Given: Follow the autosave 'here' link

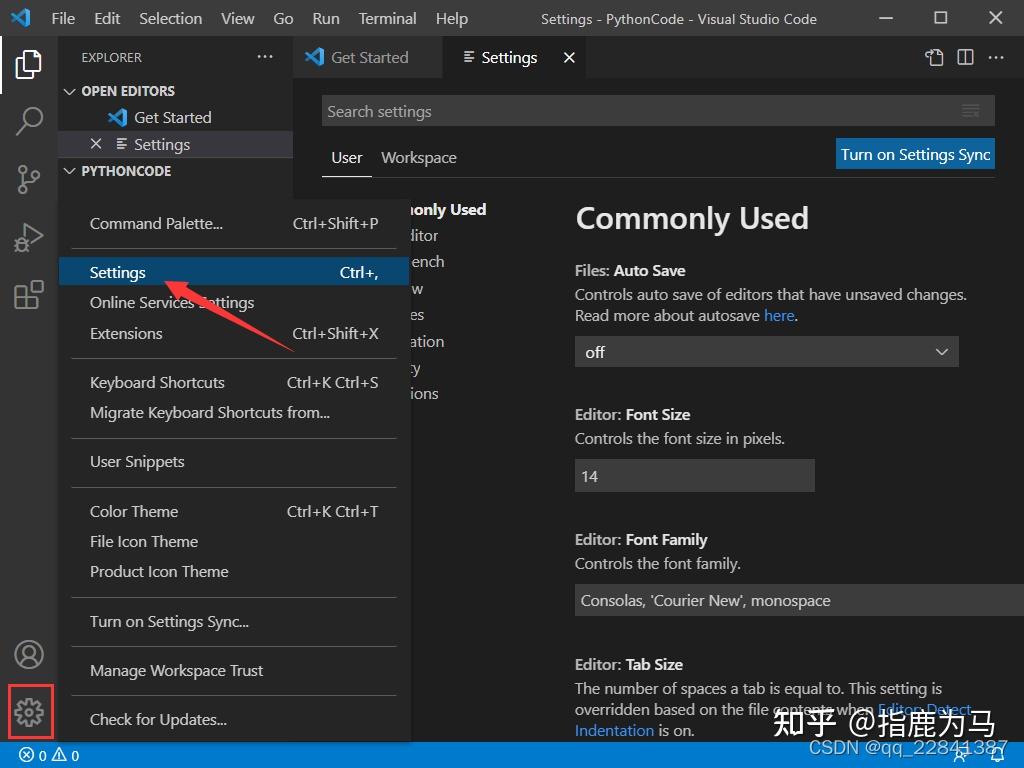Looking at the screenshot, I should (779, 315).
